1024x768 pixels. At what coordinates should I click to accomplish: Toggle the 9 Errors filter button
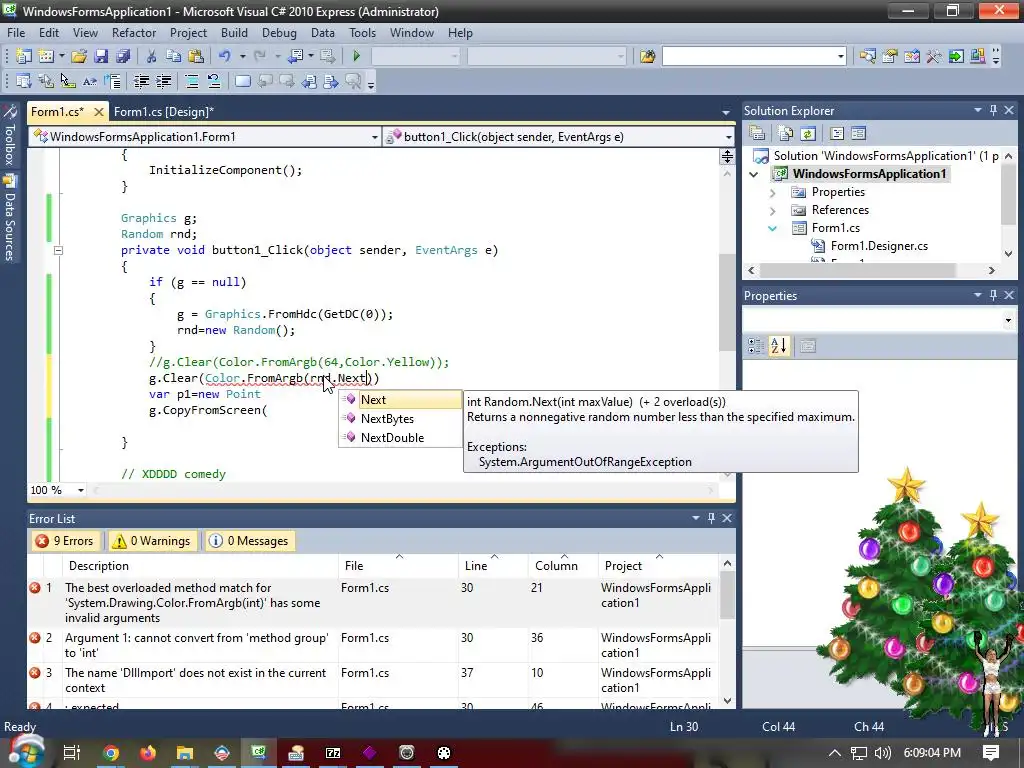click(x=65, y=541)
